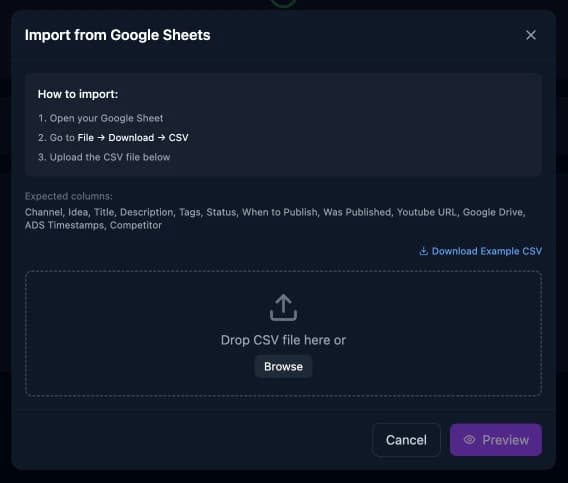Click the download icon beside Example CSV
This screenshot has height=483, width=568.
pos(423,251)
